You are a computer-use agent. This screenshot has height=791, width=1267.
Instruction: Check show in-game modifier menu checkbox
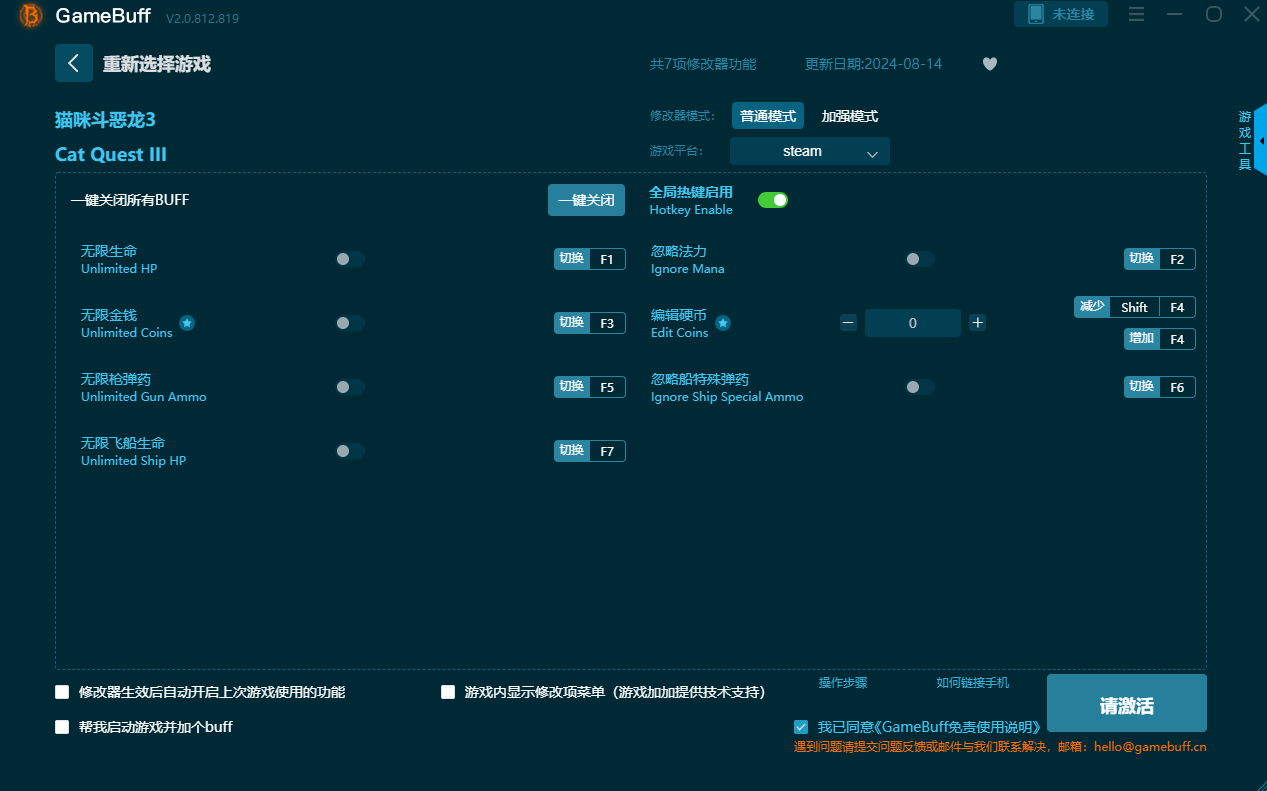point(448,692)
